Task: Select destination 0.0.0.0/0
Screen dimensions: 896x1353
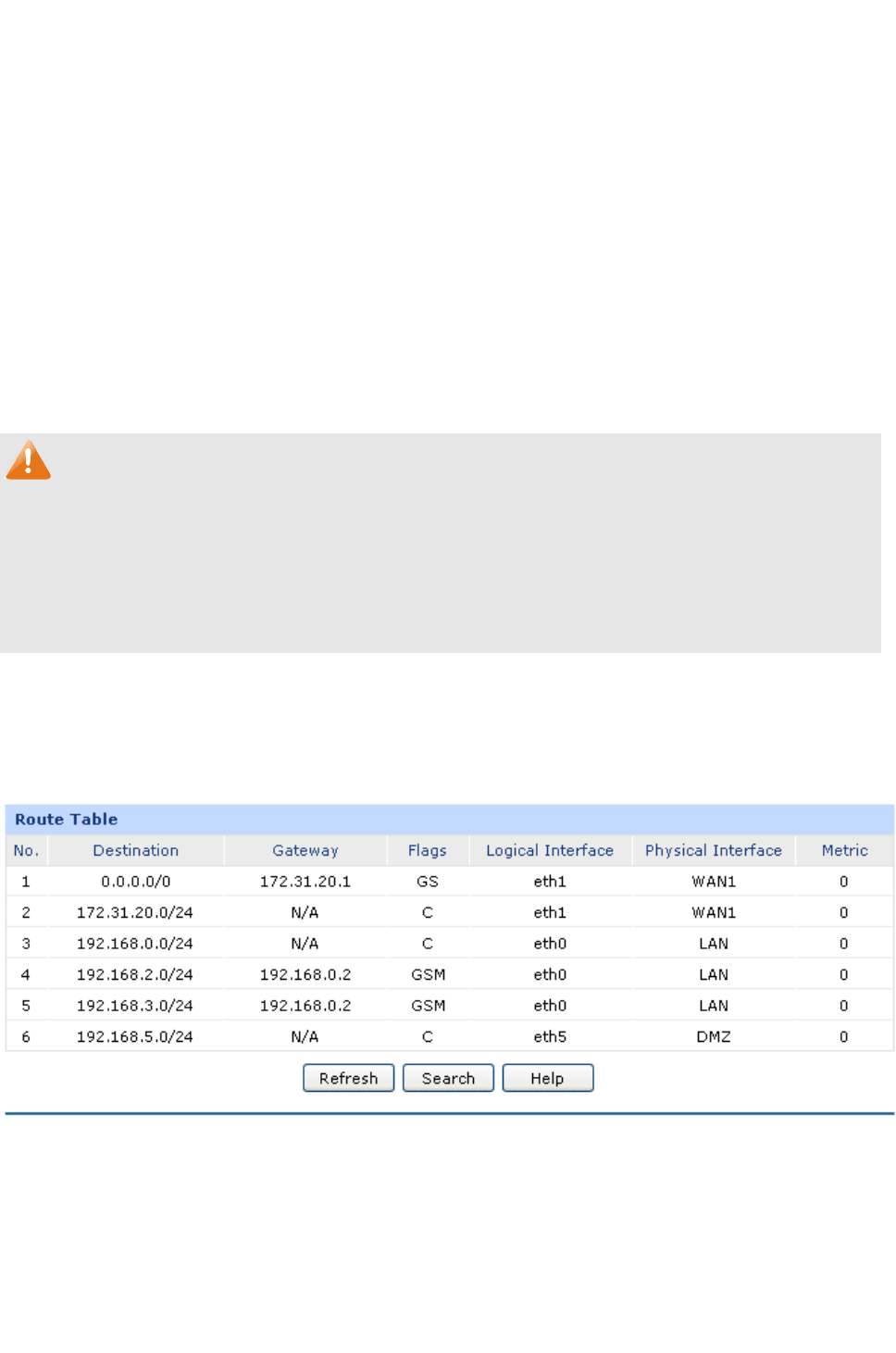Action: (136, 882)
